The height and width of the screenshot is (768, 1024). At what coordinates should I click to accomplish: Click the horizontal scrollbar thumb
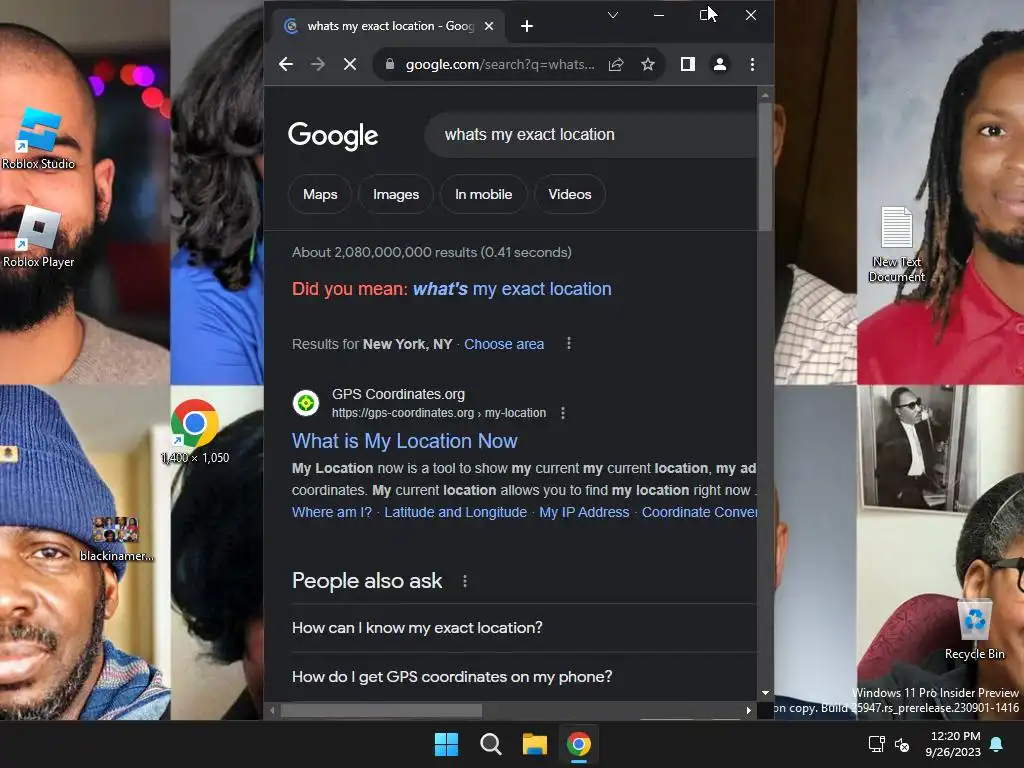click(x=381, y=710)
